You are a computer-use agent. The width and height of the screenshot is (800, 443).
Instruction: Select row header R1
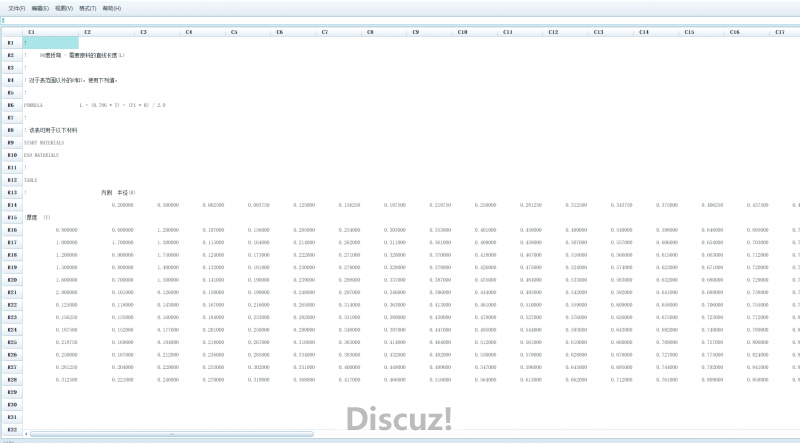(11, 43)
